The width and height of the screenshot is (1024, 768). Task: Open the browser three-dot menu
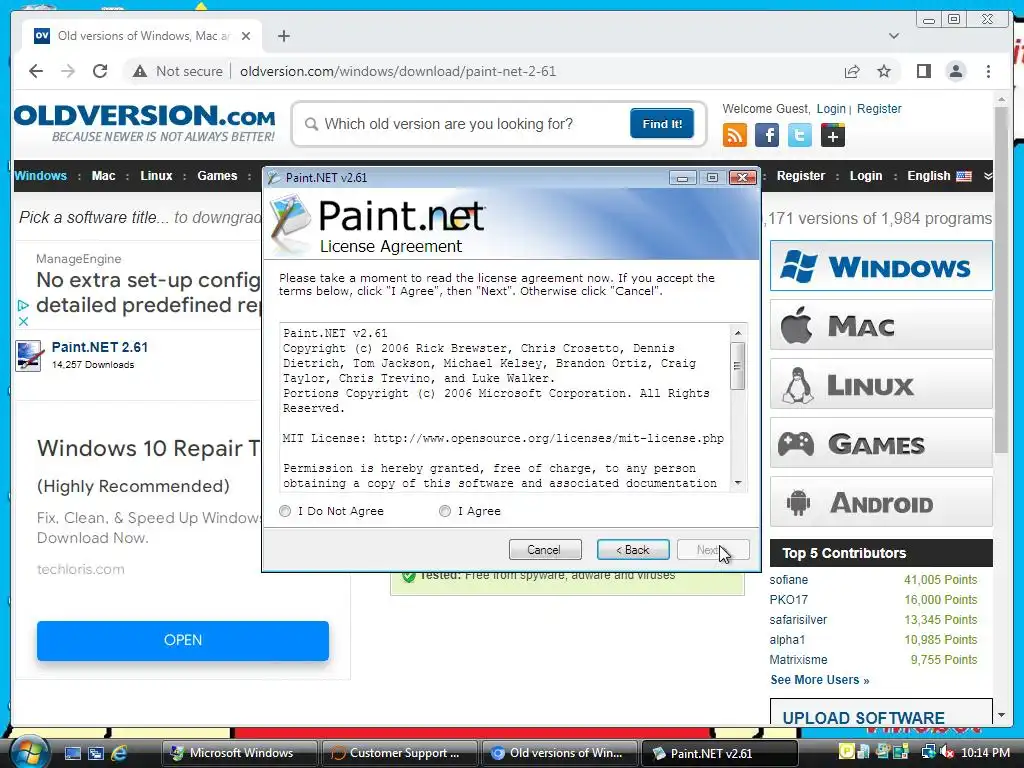click(x=988, y=71)
